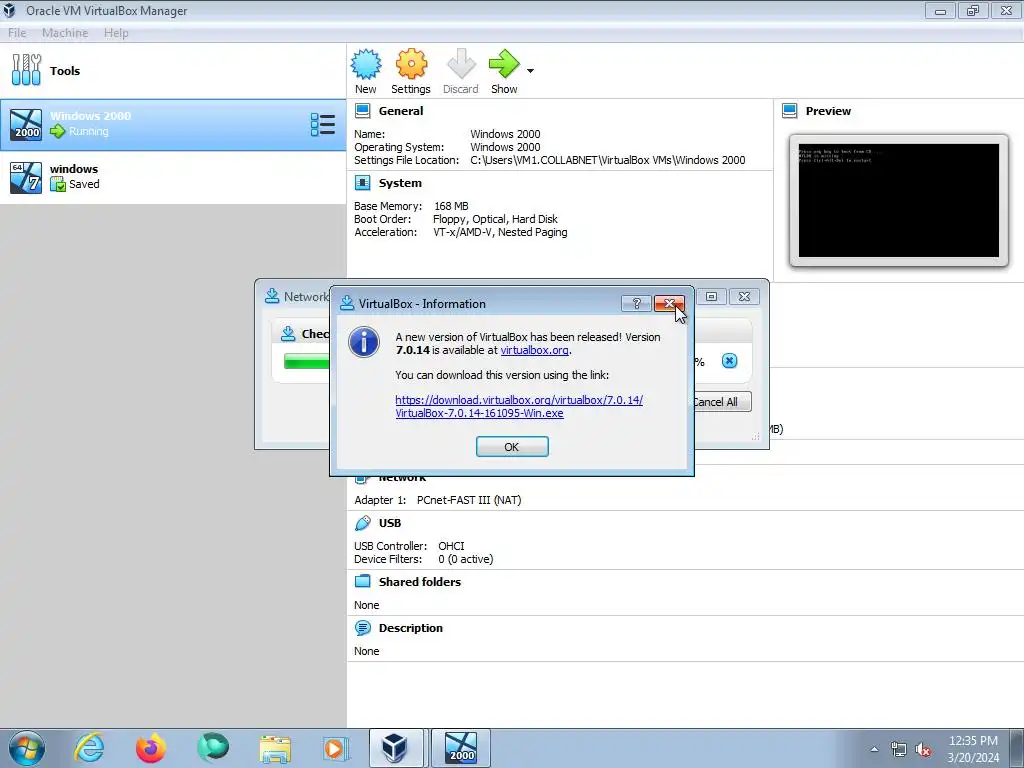
Task: Open the VirtualBox 7.0.14 download link
Action: click(519, 406)
